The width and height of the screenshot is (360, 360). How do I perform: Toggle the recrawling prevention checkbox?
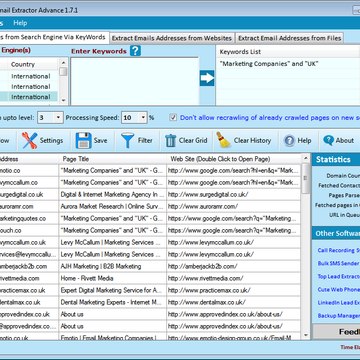(173, 118)
